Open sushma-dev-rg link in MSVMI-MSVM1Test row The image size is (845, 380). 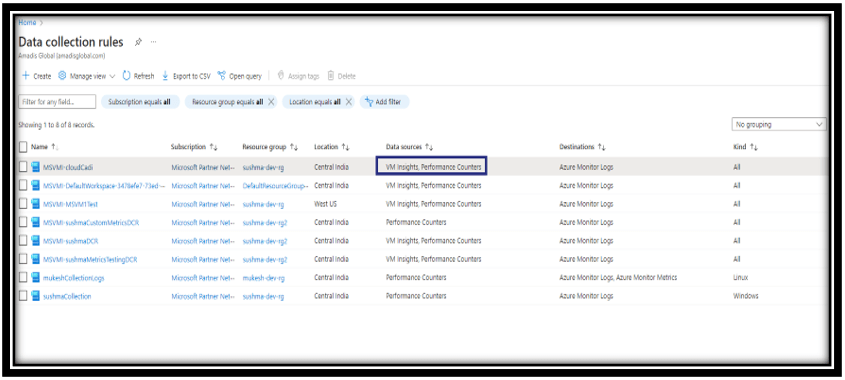pyautogui.click(x=263, y=204)
